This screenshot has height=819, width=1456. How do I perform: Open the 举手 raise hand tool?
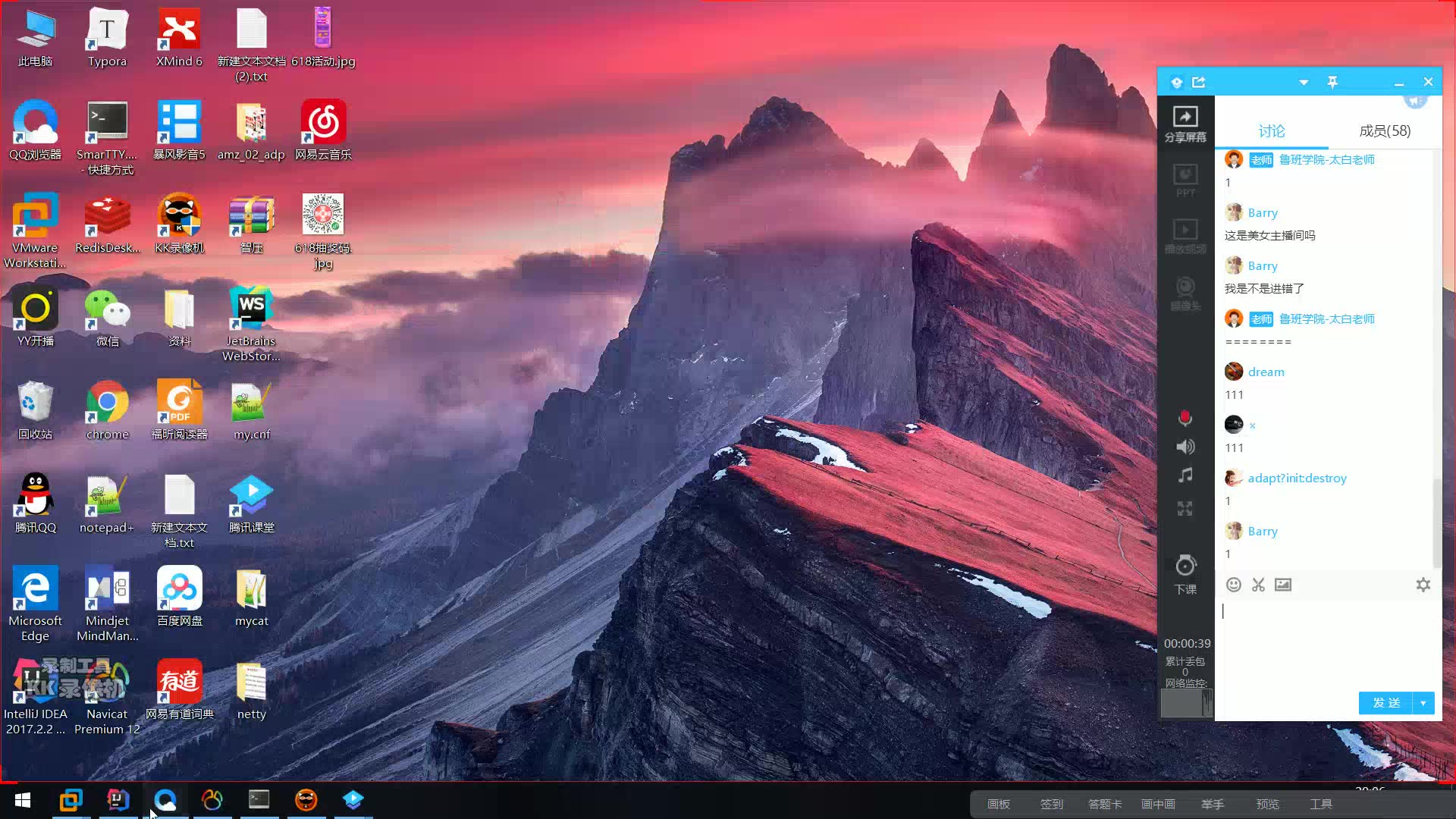[1213, 804]
